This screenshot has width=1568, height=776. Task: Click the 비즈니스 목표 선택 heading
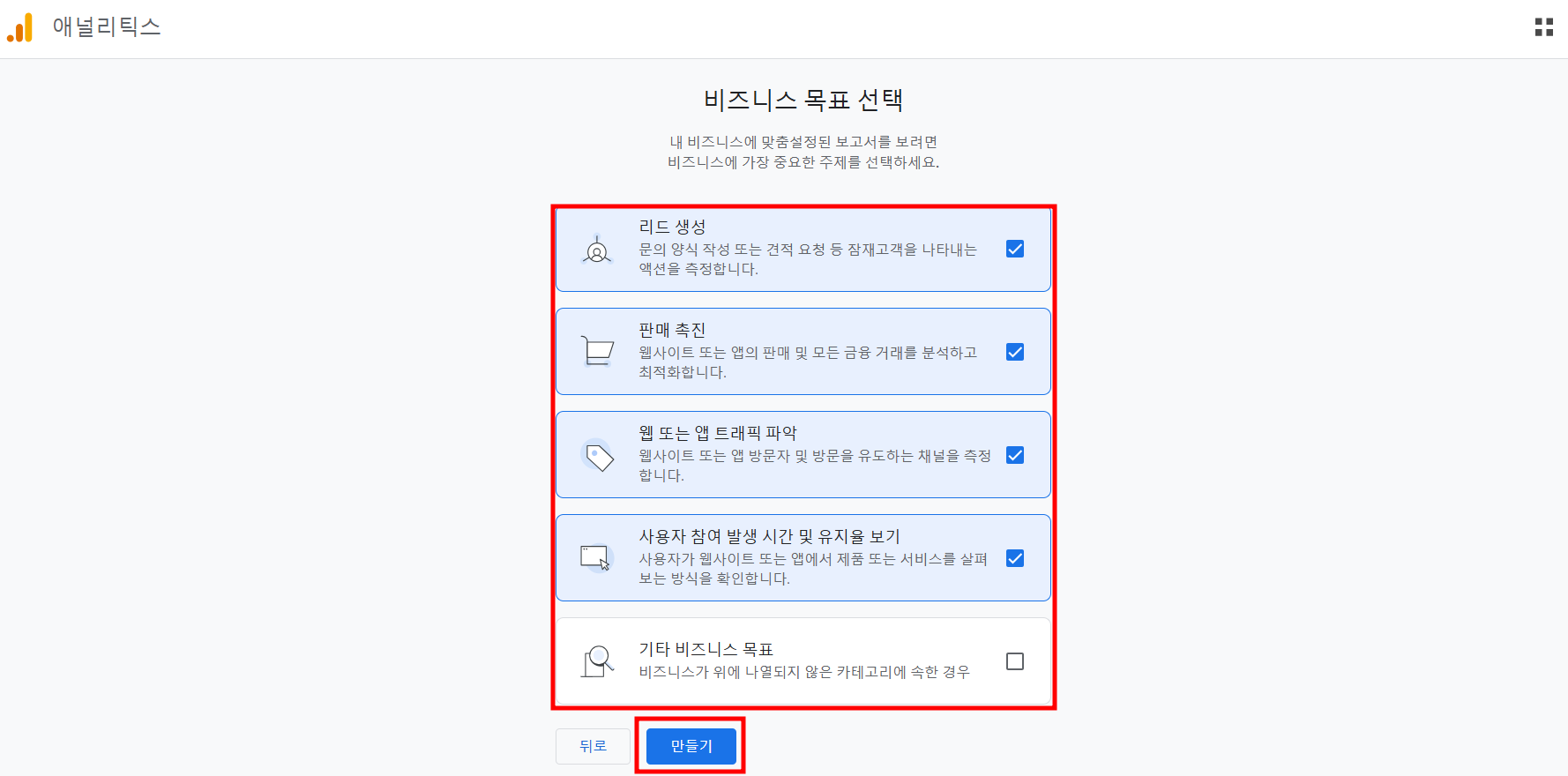[x=803, y=100]
